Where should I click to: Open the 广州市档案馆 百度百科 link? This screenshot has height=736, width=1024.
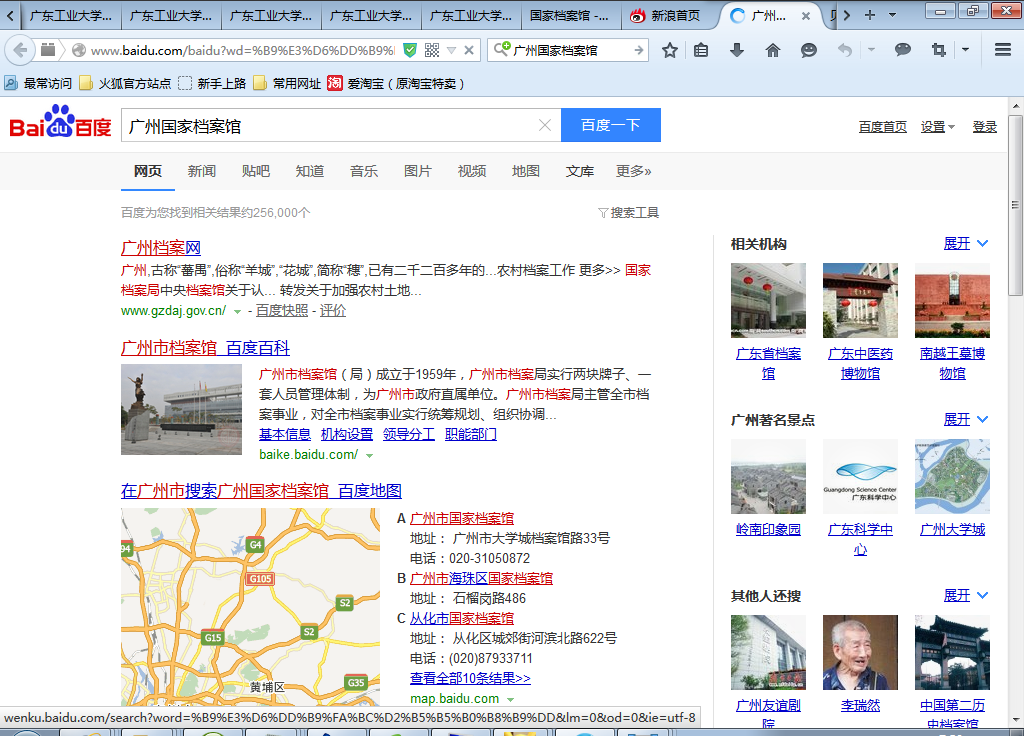point(205,348)
